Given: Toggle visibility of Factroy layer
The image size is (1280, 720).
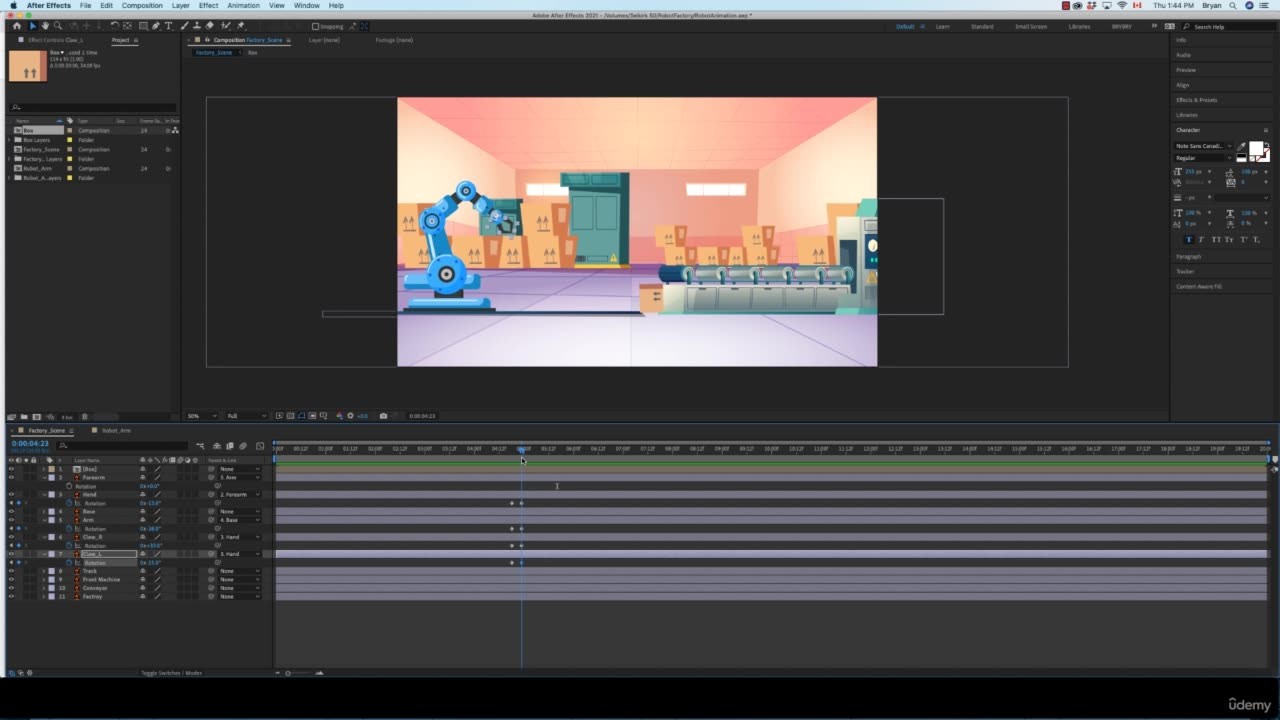Looking at the screenshot, I should 11,596.
